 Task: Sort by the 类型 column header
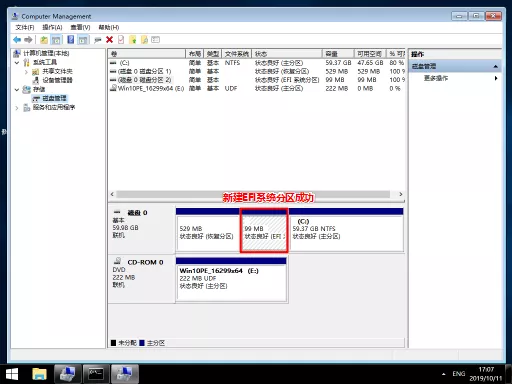coord(213,54)
